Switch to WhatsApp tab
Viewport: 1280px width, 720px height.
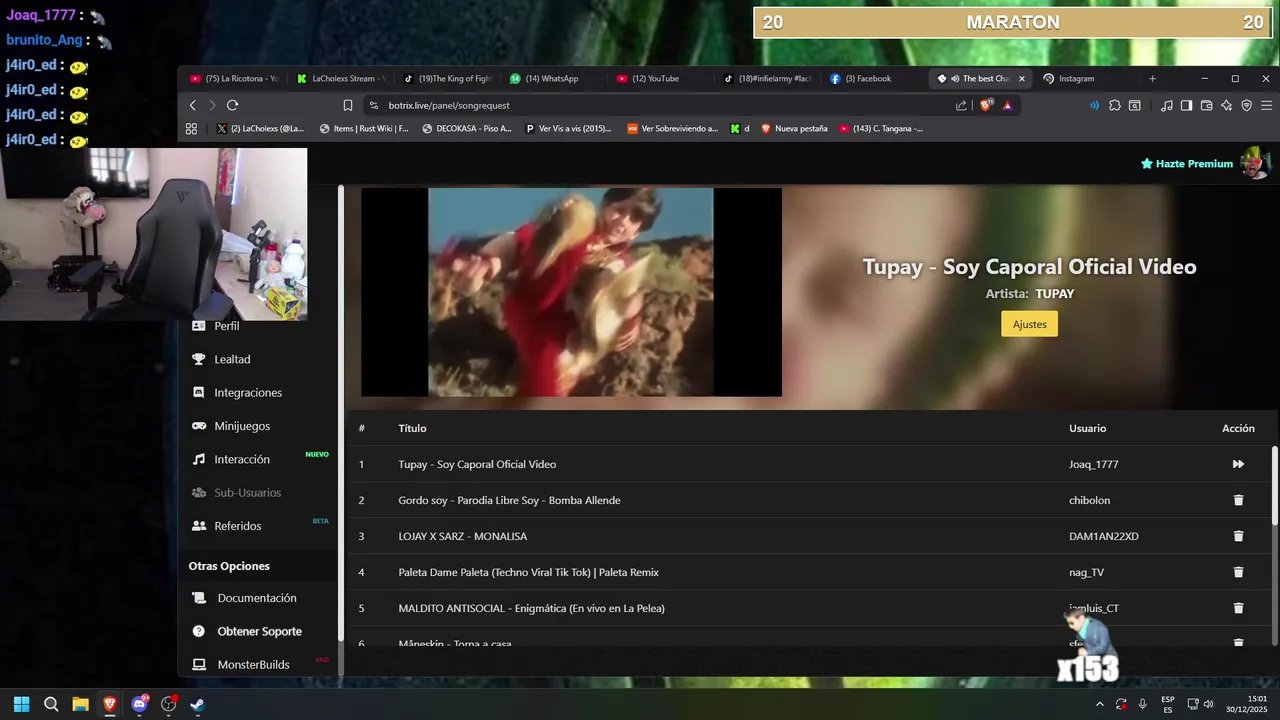click(555, 78)
